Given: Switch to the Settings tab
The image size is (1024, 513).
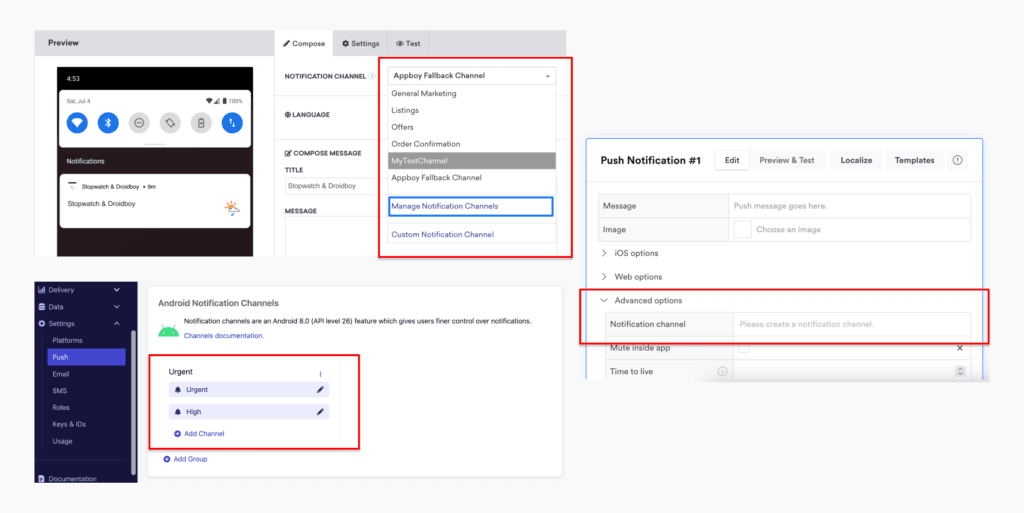Looking at the screenshot, I should [x=360, y=44].
